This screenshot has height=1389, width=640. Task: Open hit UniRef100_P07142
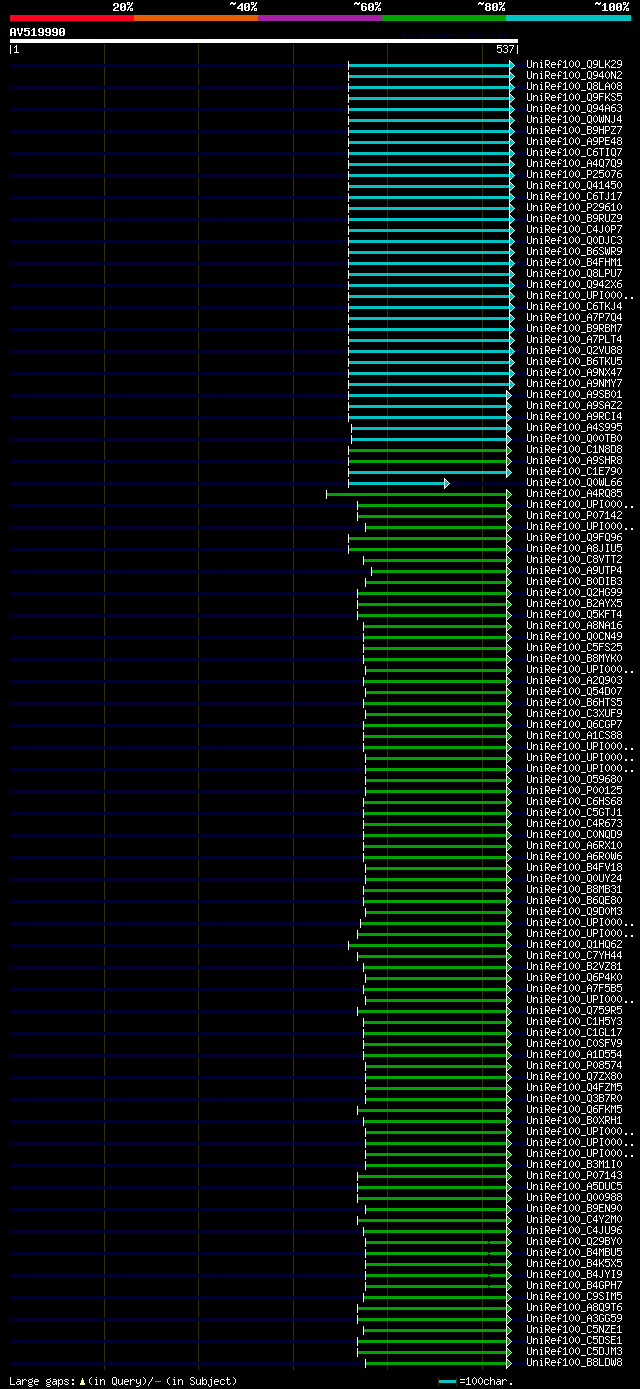pos(574,515)
